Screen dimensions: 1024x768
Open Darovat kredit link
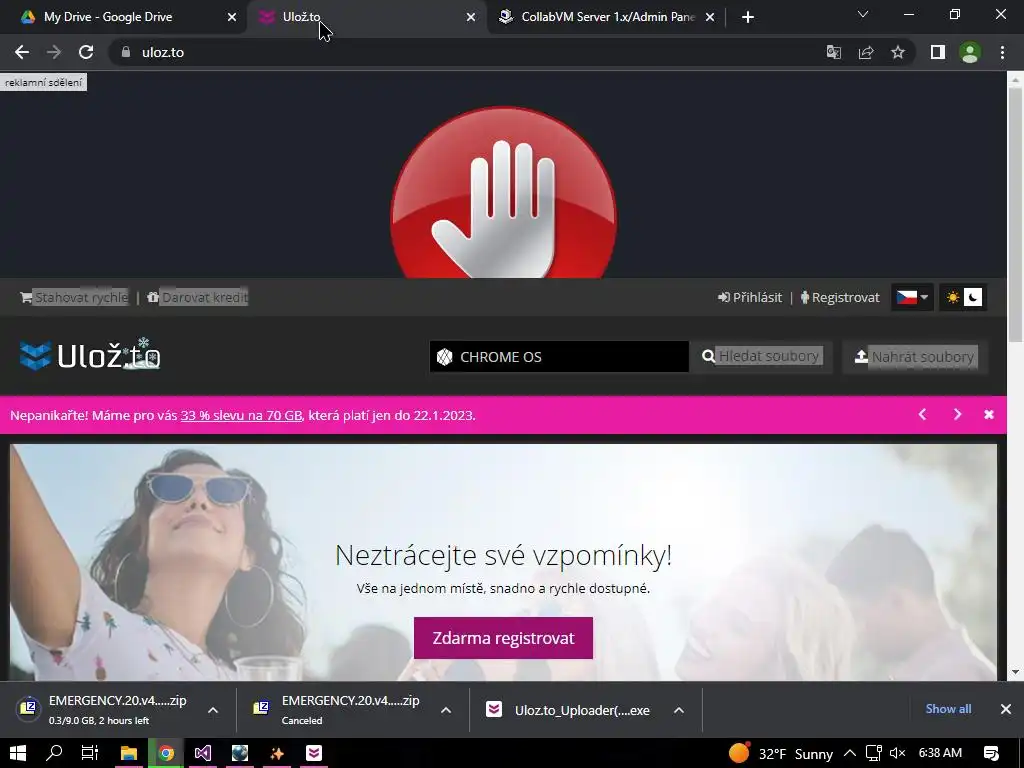coord(198,297)
